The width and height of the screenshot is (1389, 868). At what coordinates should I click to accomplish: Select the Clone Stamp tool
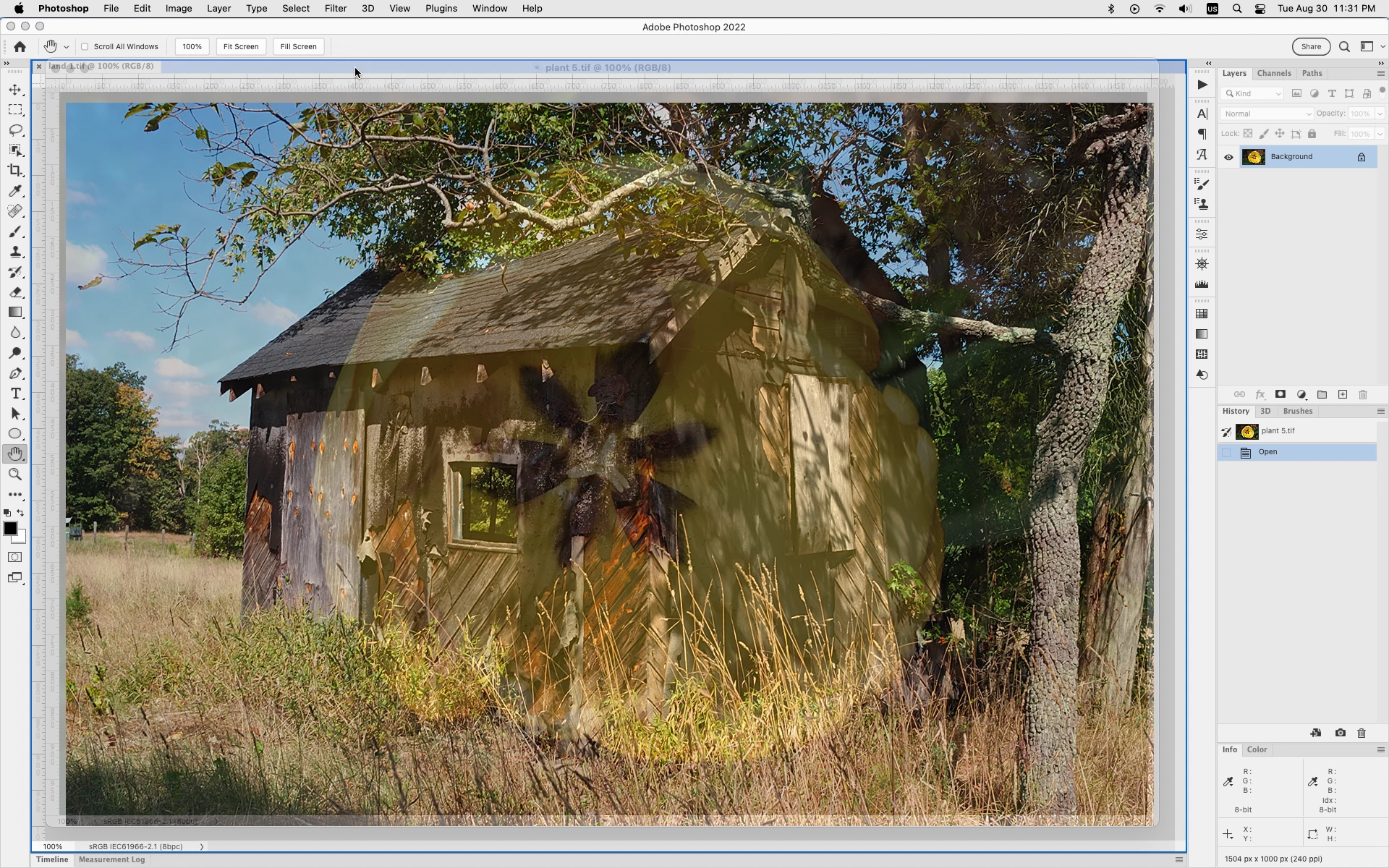point(15,252)
